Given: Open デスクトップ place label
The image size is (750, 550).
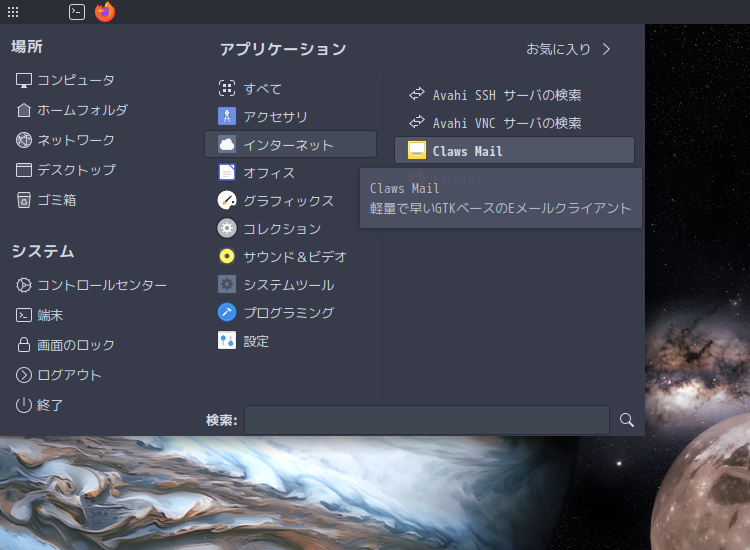Looking at the screenshot, I should pyautogui.click(x=77, y=170).
